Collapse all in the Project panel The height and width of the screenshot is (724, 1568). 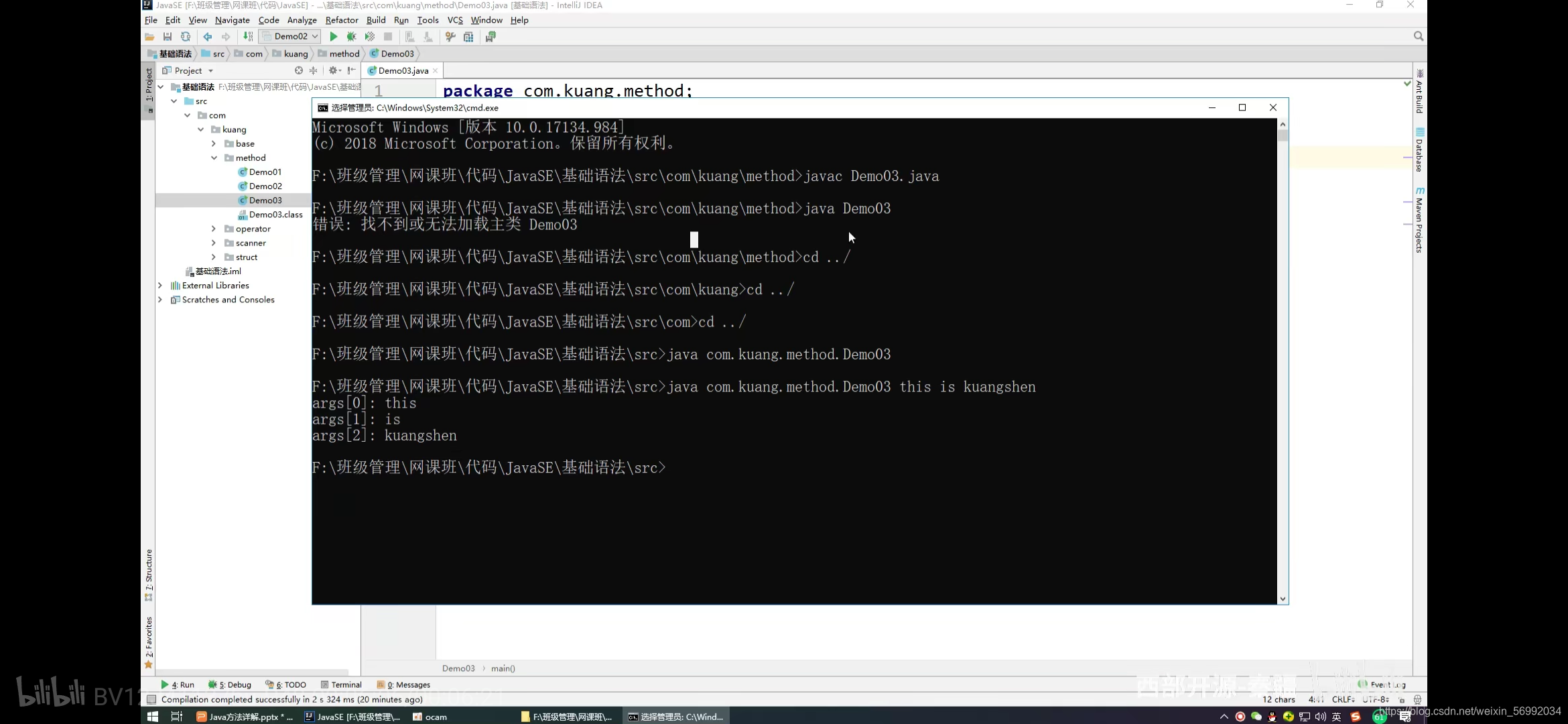click(x=313, y=70)
